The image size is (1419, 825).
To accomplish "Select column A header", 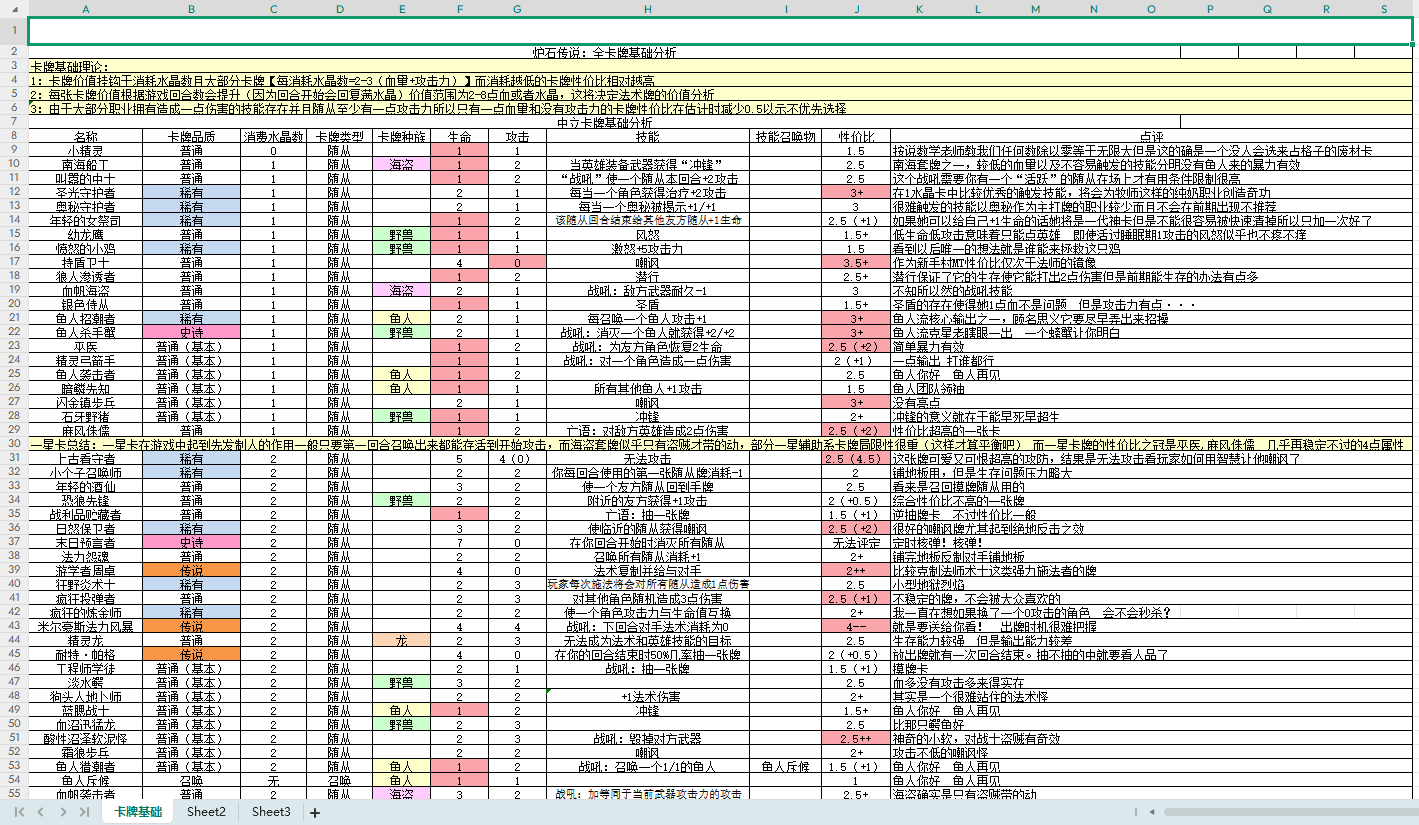I will (86, 10).
